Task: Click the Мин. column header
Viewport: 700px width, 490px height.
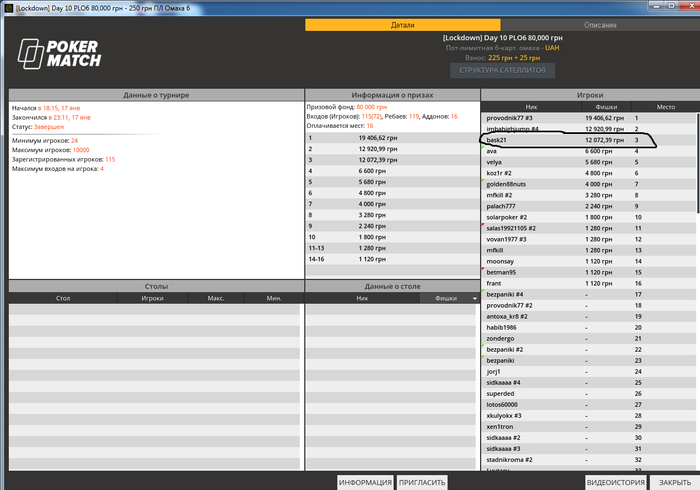Action: tap(274, 298)
